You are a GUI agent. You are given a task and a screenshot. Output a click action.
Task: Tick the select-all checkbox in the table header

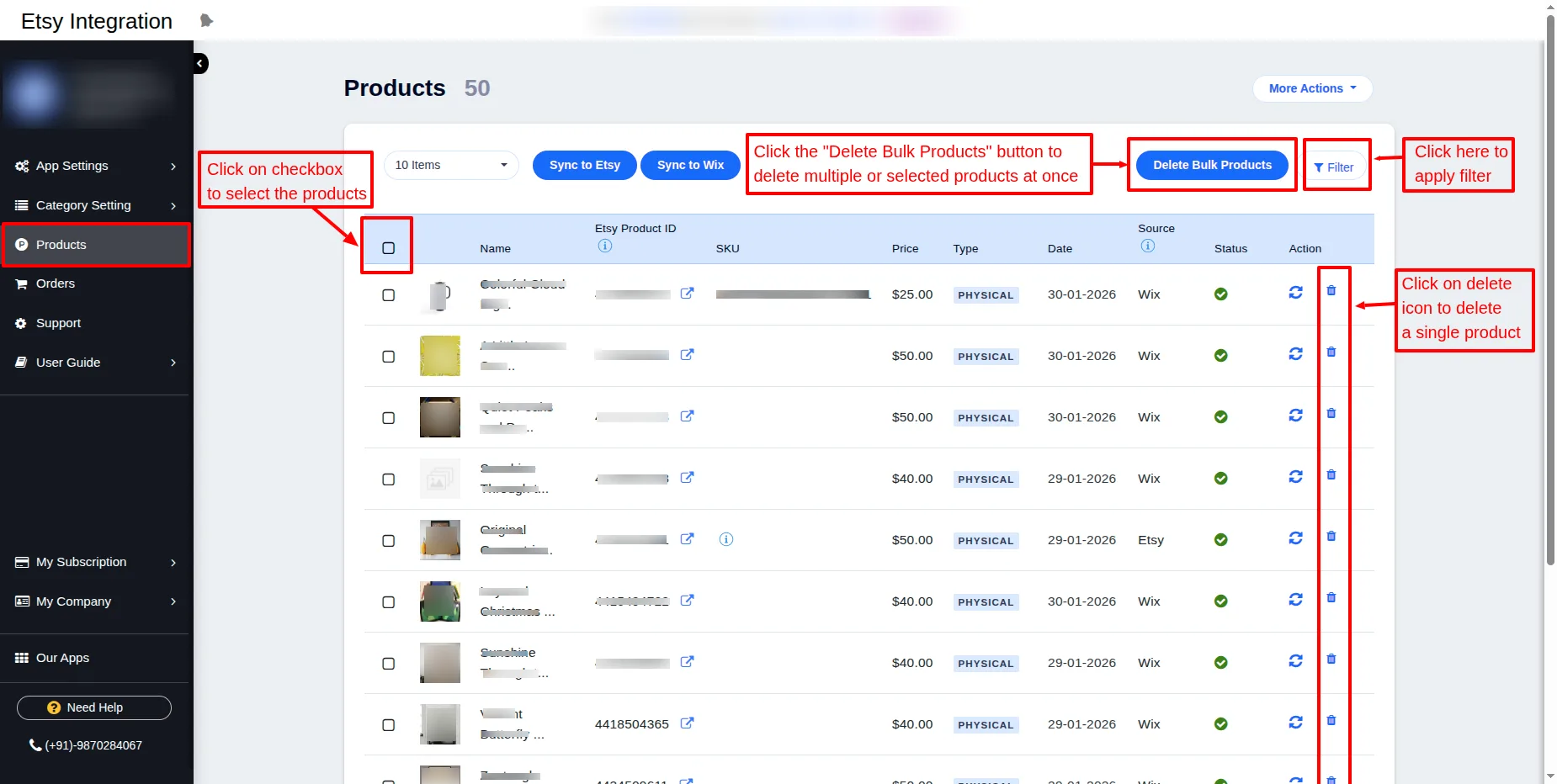coord(388,248)
